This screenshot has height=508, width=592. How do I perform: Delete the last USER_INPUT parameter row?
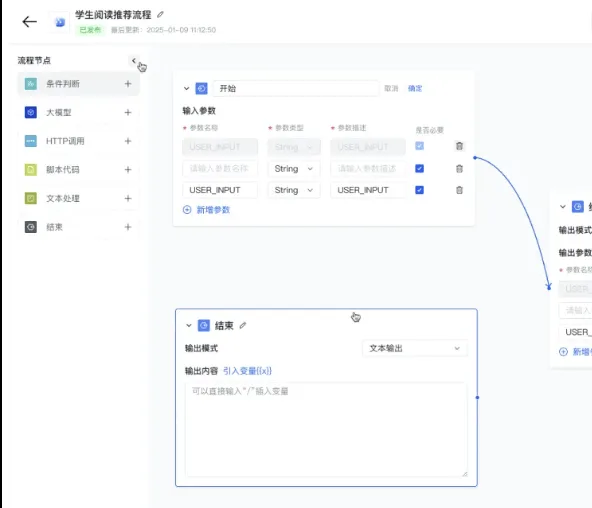click(x=459, y=190)
